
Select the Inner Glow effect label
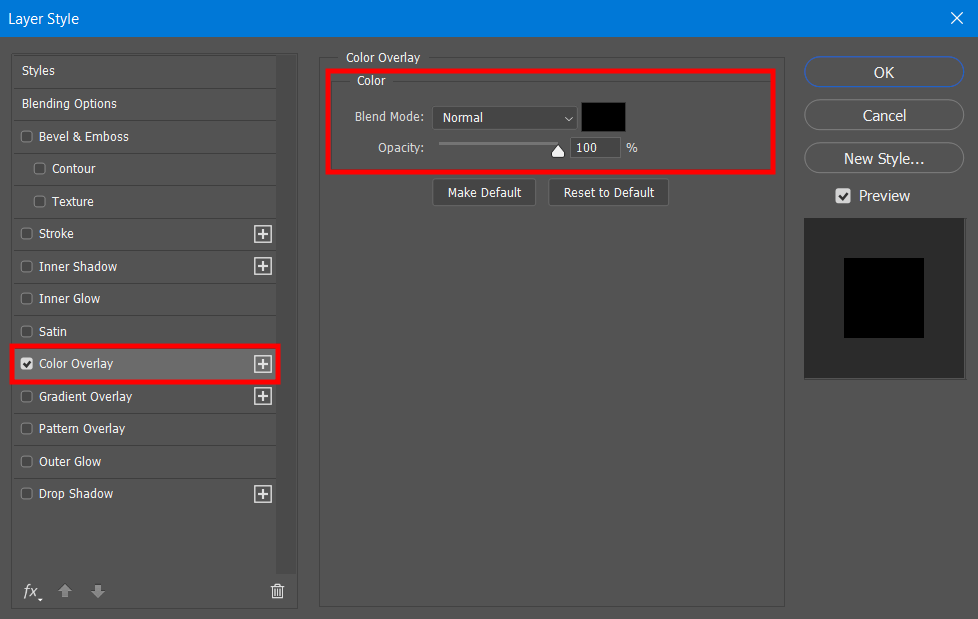coord(69,299)
